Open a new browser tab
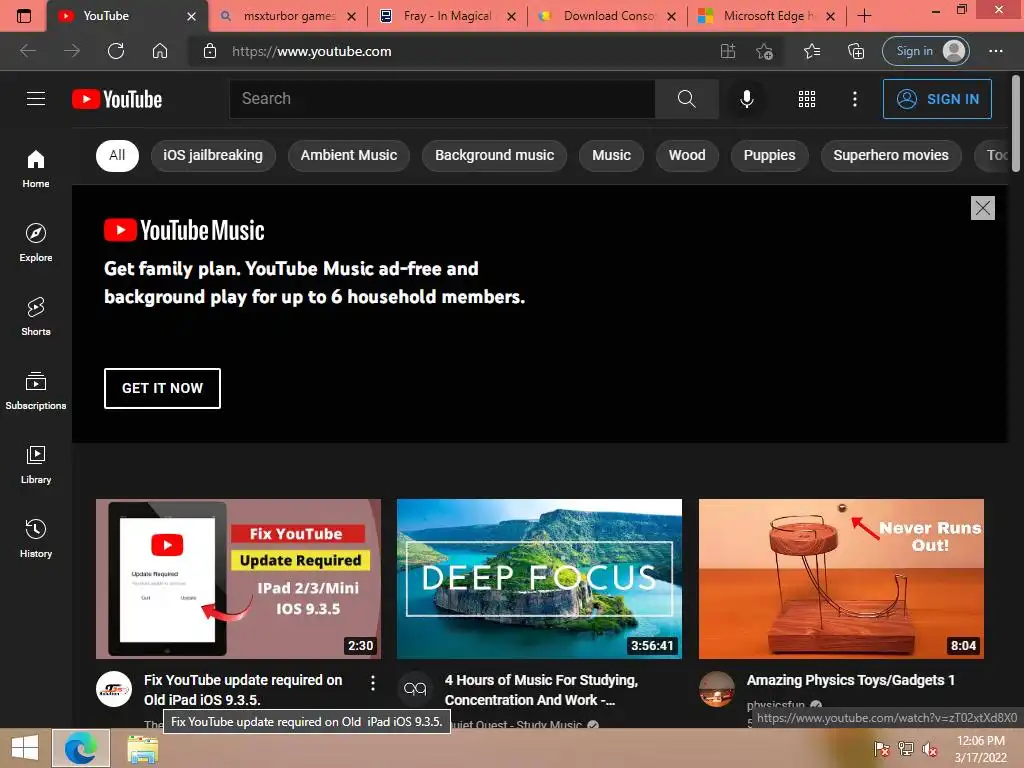This screenshot has width=1024, height=768. (865, 16)
